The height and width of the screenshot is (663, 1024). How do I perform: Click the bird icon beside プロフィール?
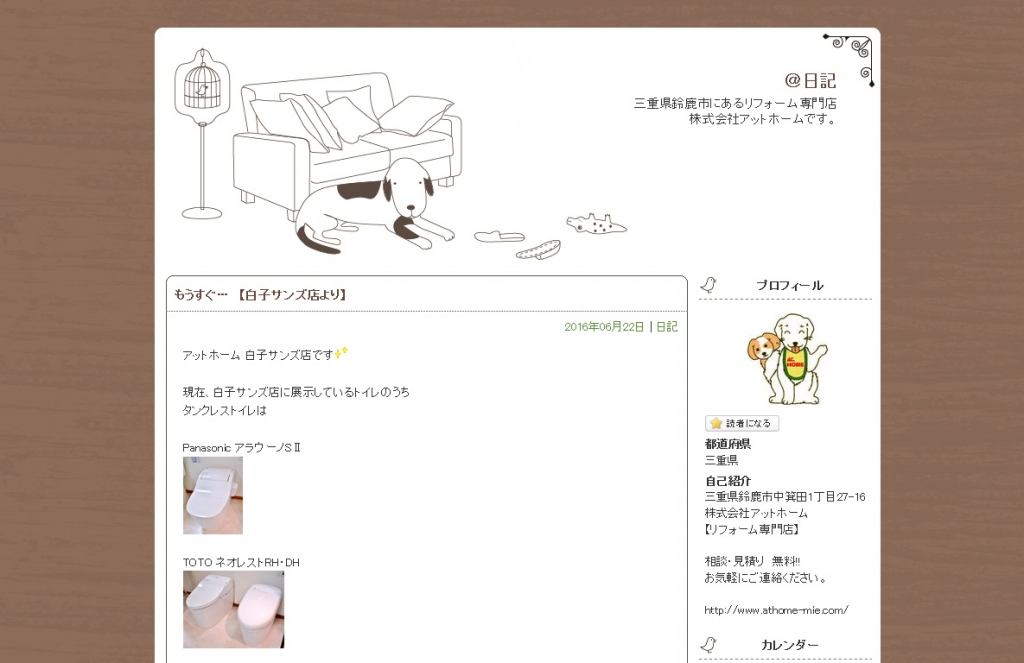(x=709, y=285)
